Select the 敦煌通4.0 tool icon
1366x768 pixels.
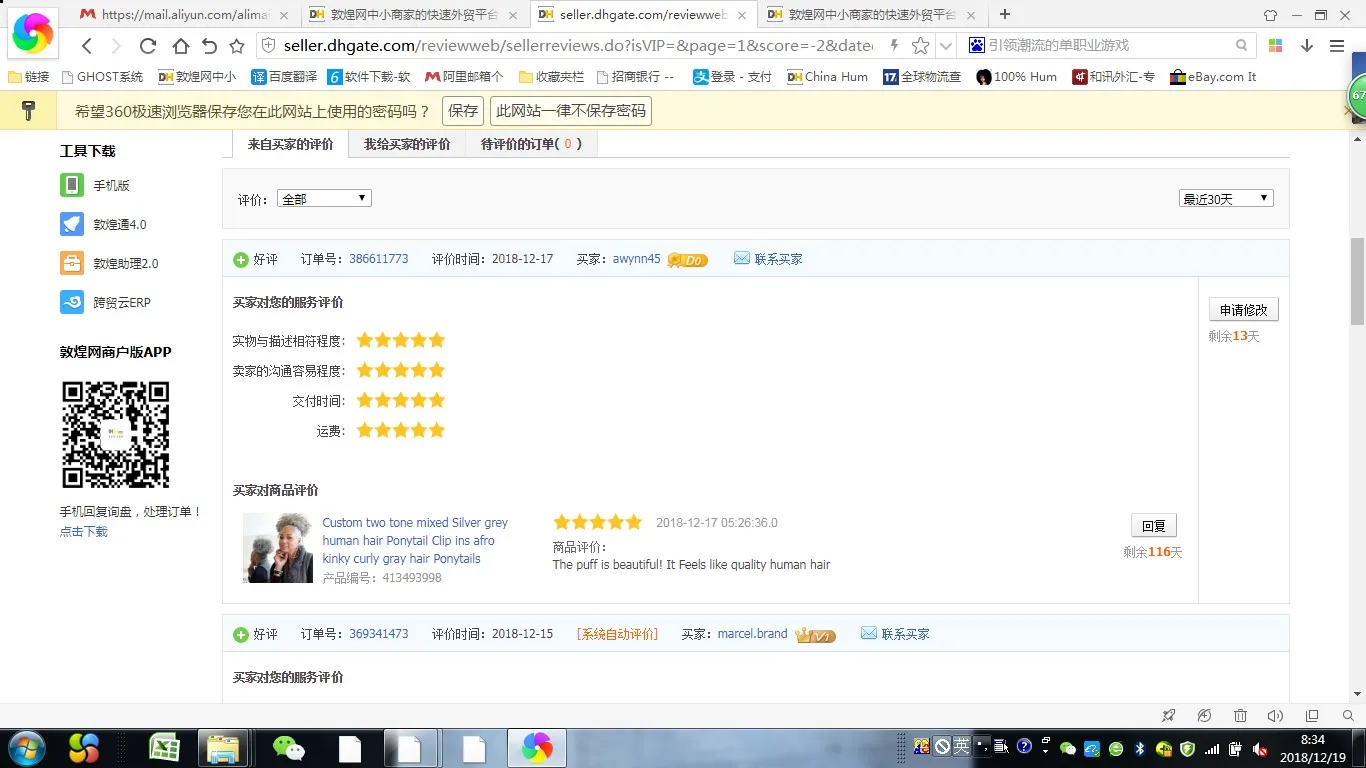pyautogui.click(x=71, y=224)
